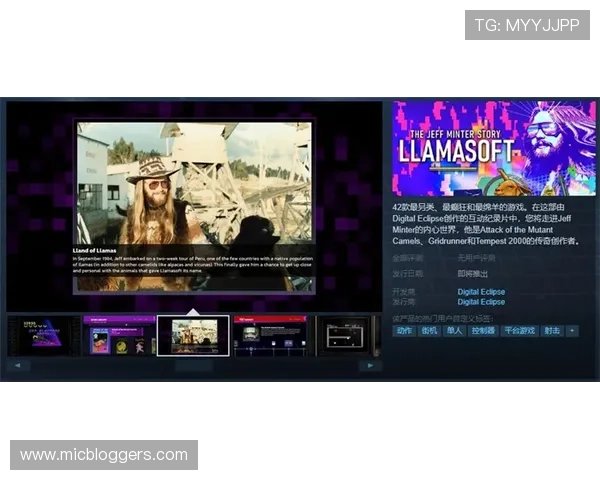Select the highlighted thumbnail of the man in a hat

[x=194, y=336]
